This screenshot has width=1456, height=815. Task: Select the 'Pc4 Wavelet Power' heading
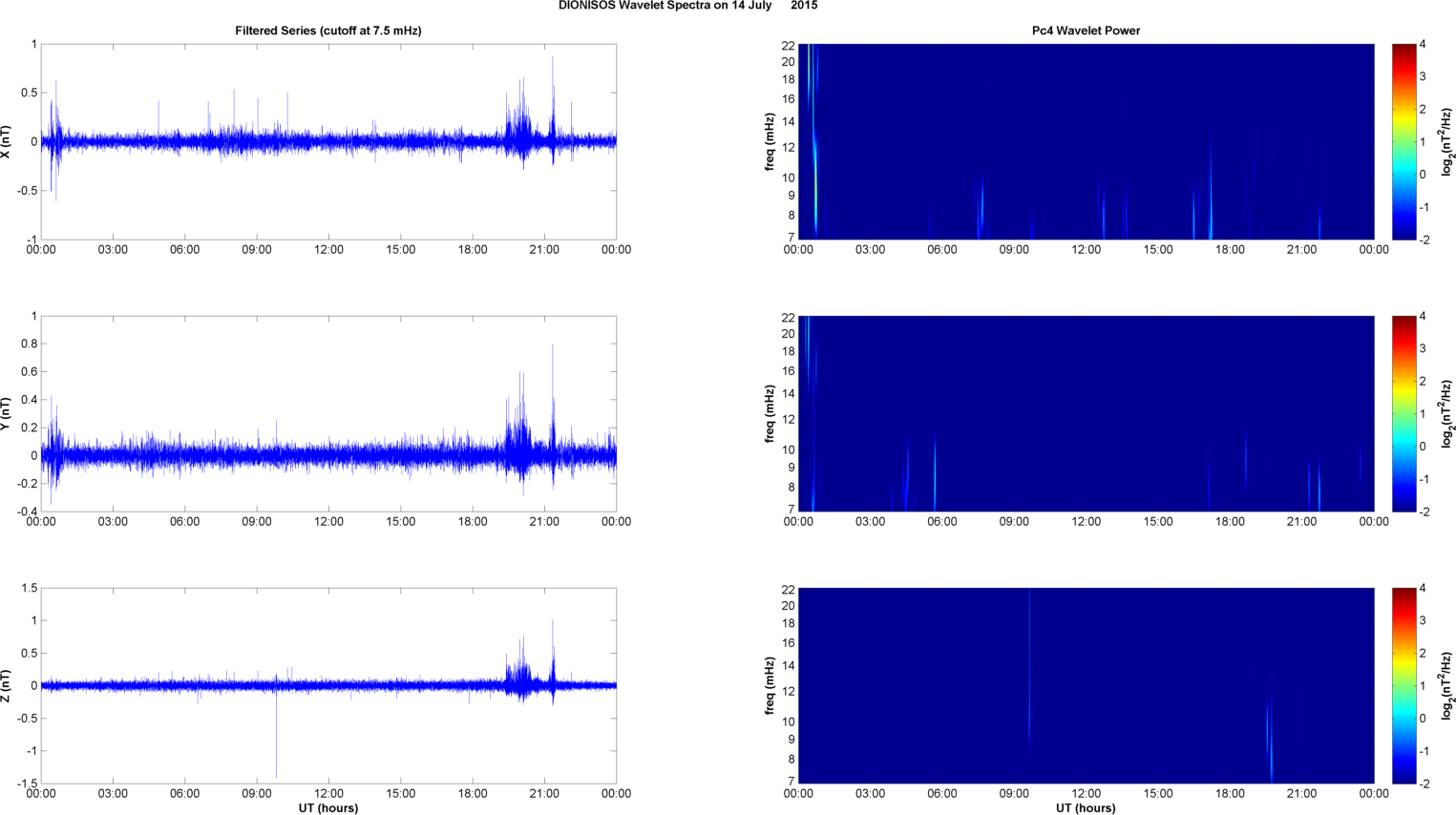[1086, 31]
